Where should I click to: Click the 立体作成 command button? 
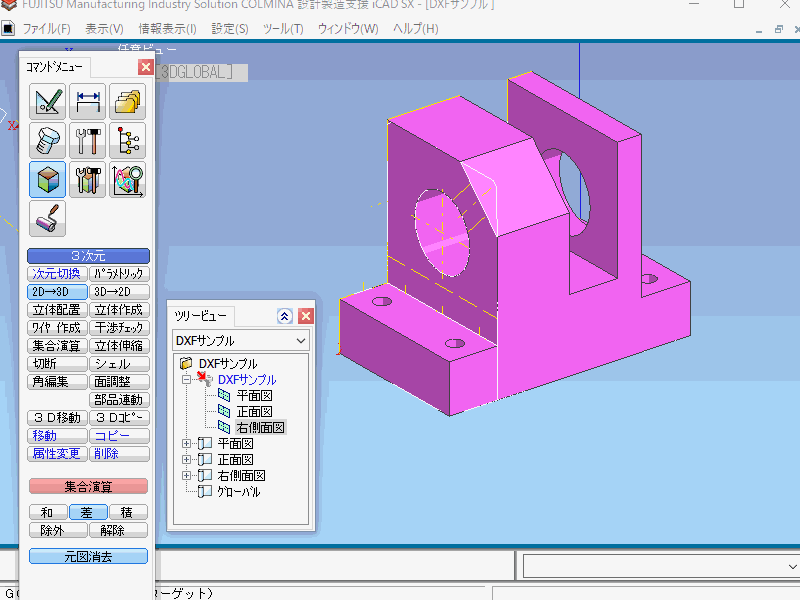pos(119,309)
